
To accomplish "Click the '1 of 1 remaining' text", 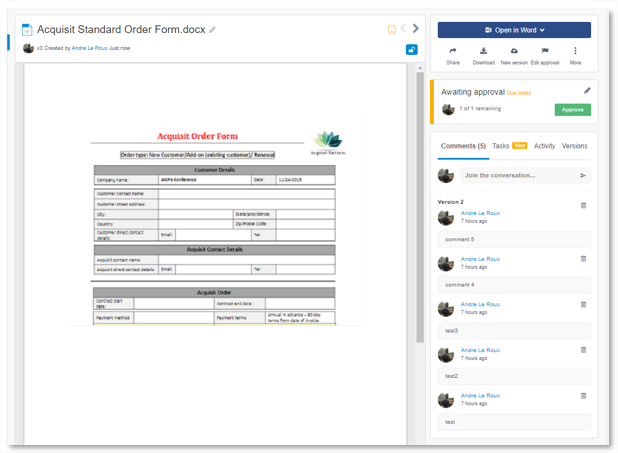I will (480, 108).
